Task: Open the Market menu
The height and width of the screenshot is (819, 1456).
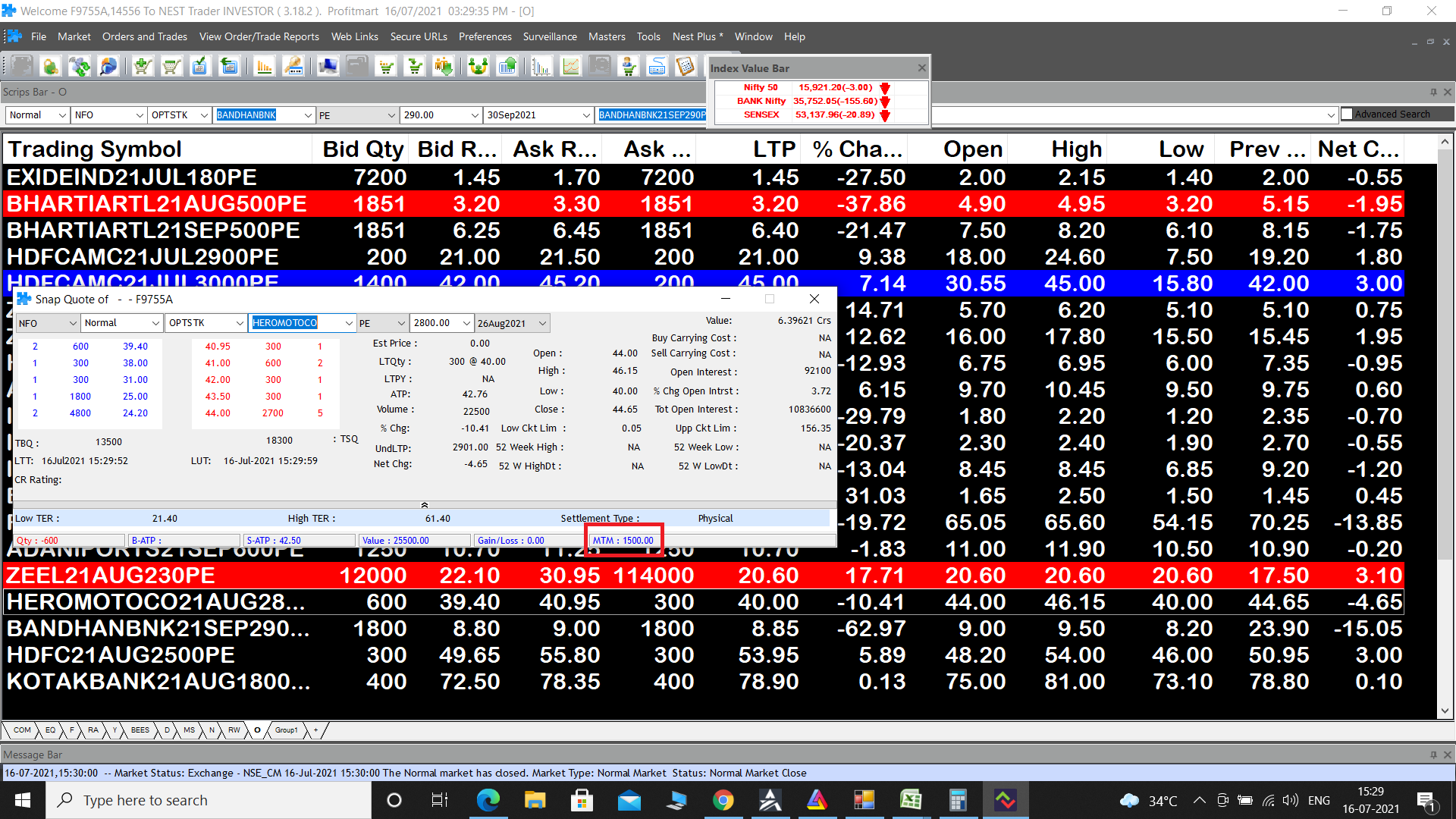Action: tap(74, 36)
